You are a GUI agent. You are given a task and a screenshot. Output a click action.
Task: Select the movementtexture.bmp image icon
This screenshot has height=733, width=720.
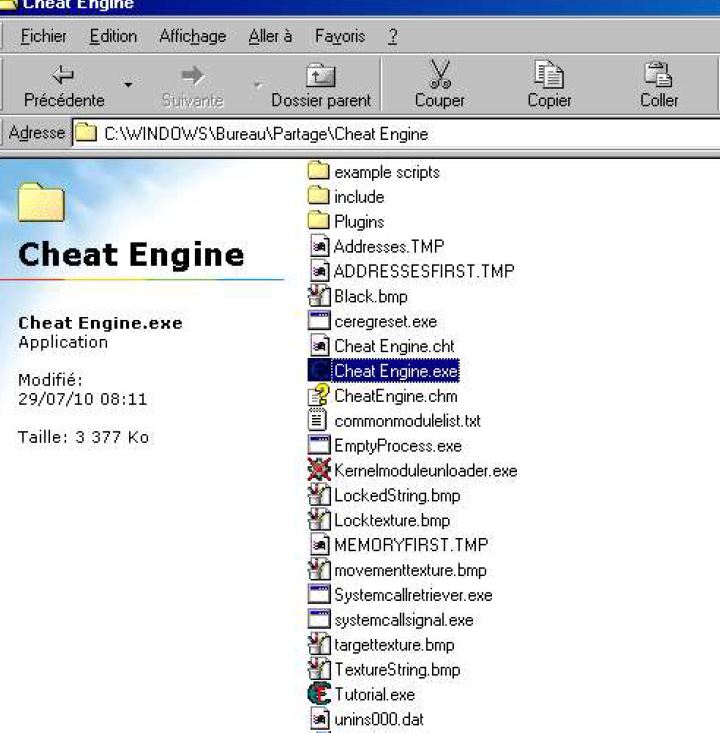(319, 569)
